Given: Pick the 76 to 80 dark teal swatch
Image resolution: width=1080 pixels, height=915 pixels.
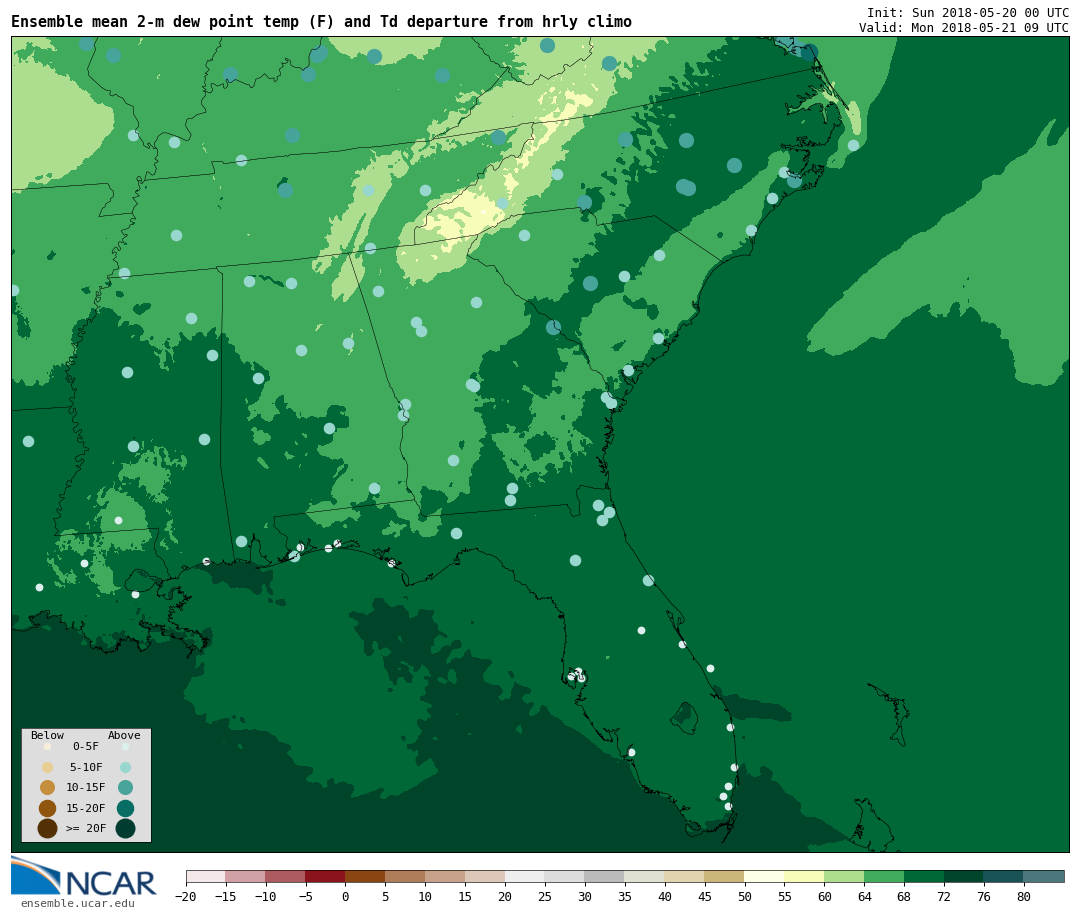Looking at the screenshot, I should coord(1004,877).
